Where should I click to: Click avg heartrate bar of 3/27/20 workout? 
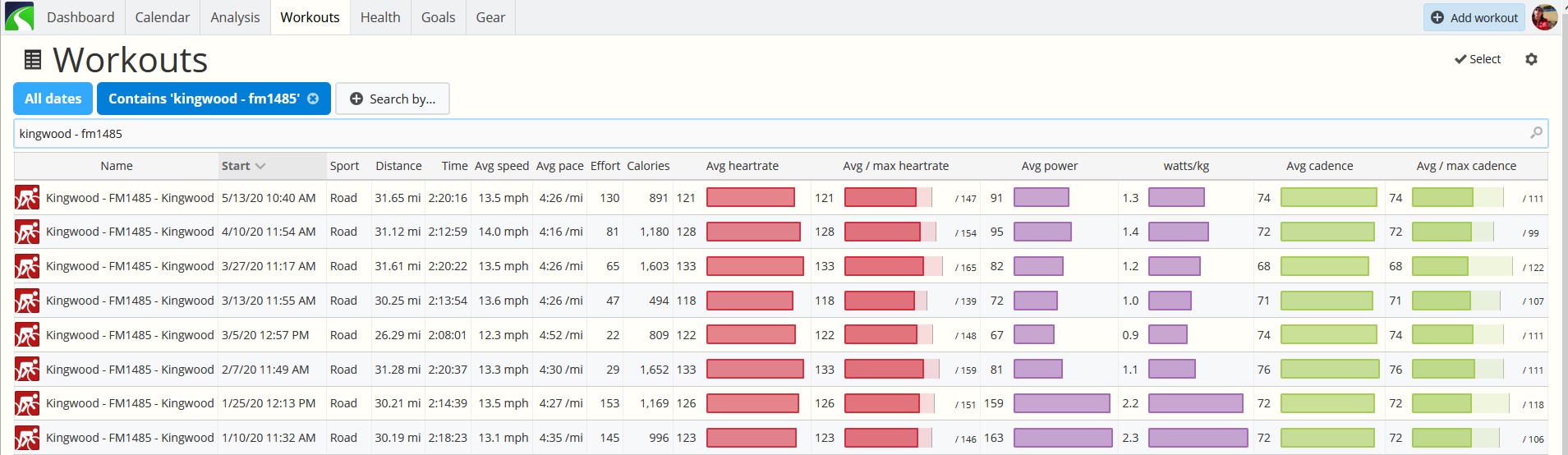point(755,266)
